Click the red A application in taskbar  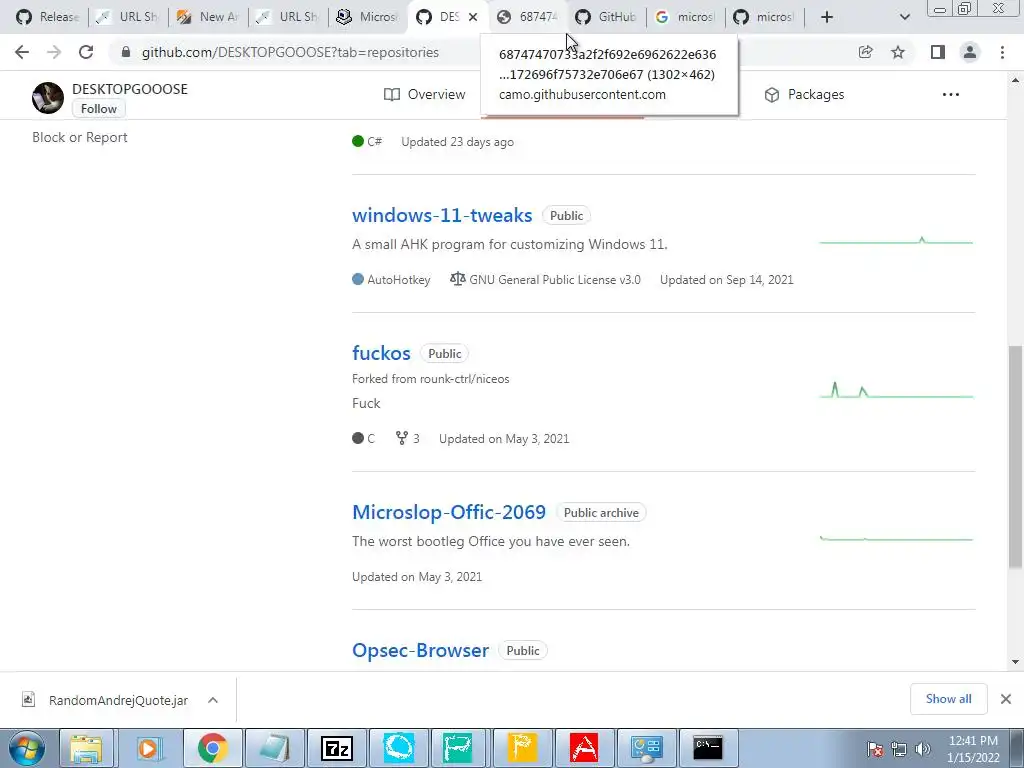tap(584, 748)
